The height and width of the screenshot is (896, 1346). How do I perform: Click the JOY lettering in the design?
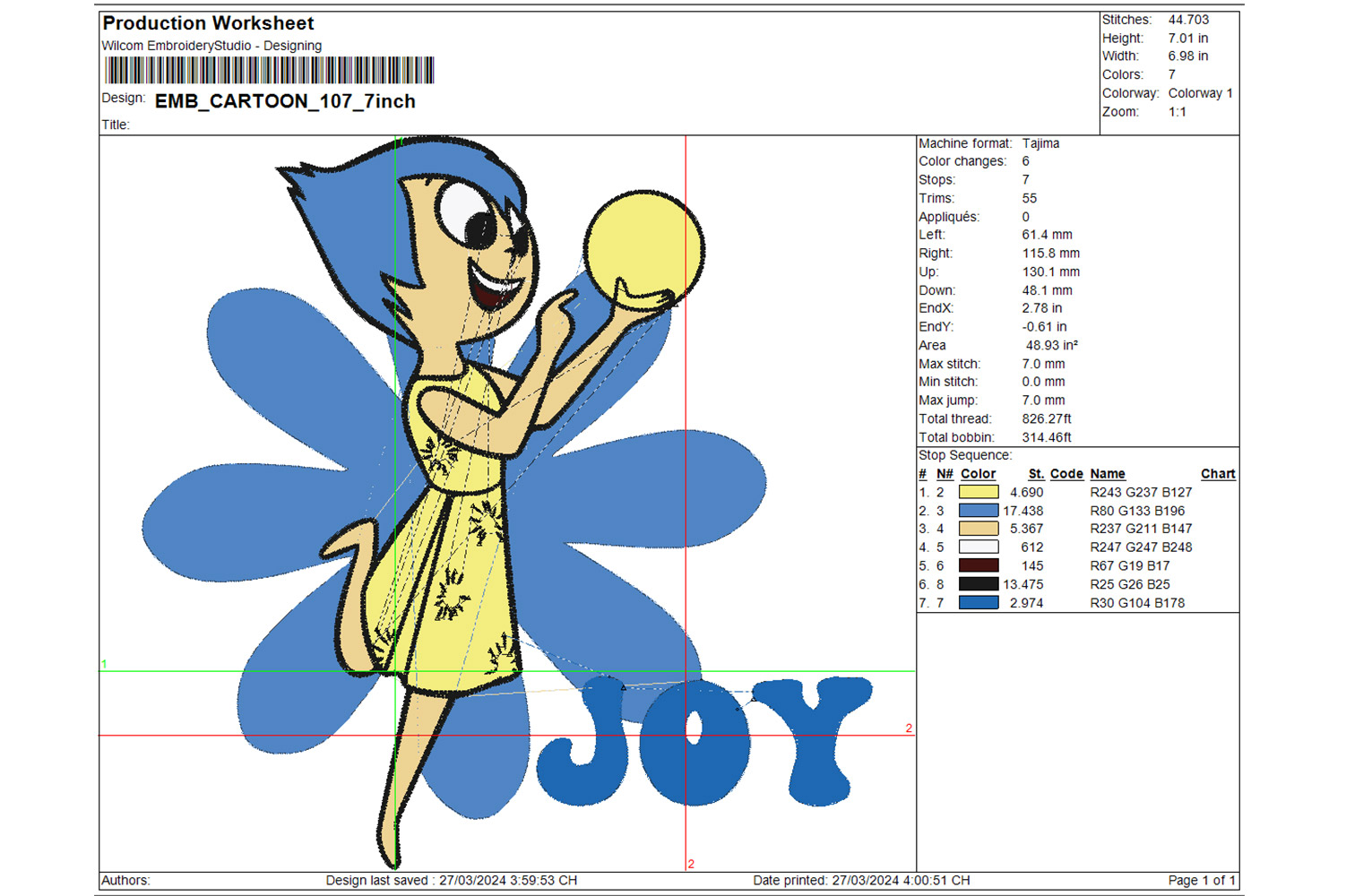[x=704, y=741]
